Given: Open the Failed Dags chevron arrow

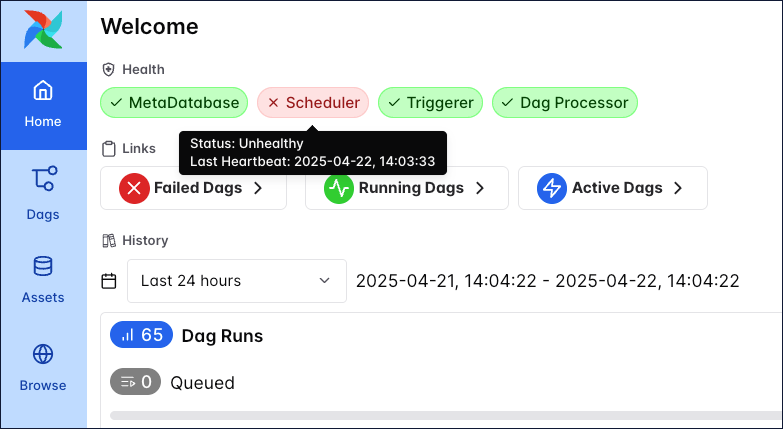Looking at the screenshot, I should 258,188.
